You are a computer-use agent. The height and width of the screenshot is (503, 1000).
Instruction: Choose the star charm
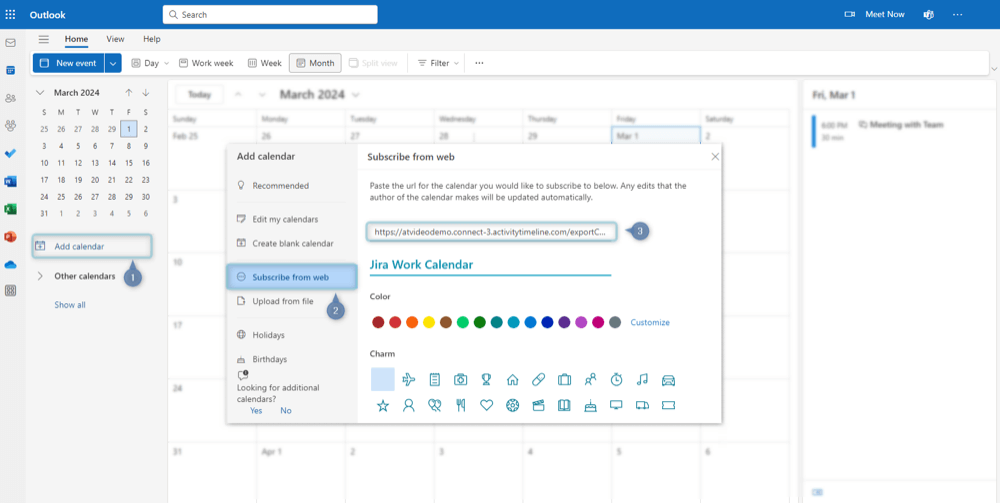click(383, 405)
